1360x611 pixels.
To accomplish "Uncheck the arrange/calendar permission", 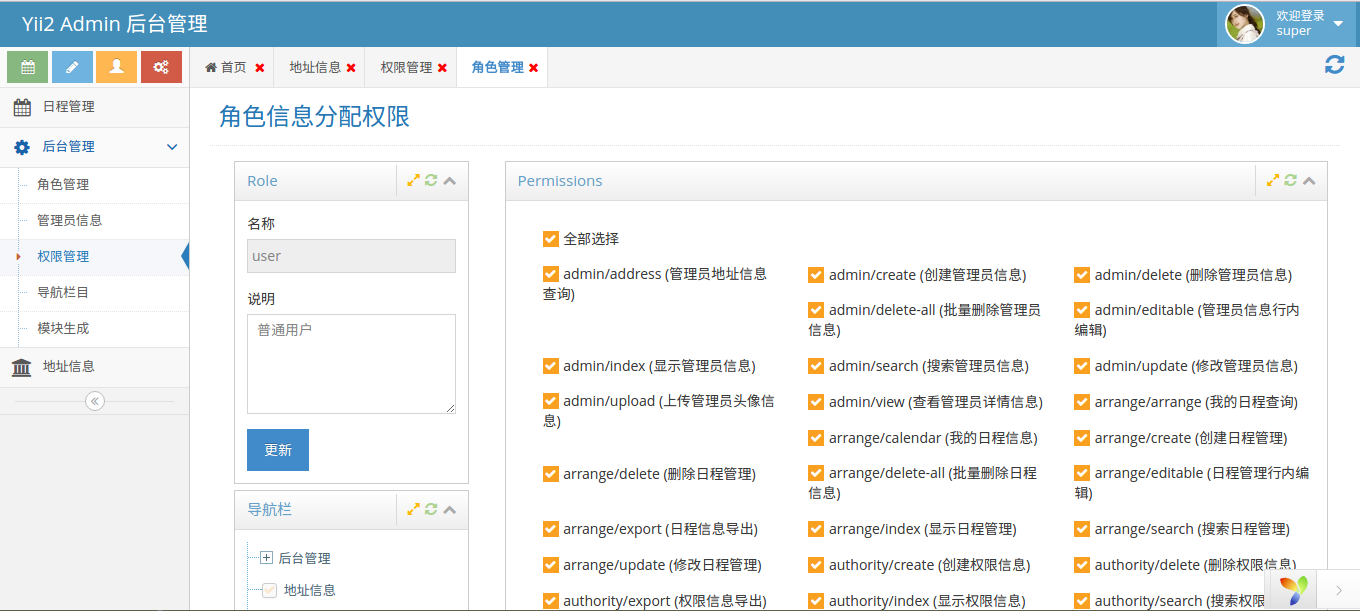I will pos(816,438).
